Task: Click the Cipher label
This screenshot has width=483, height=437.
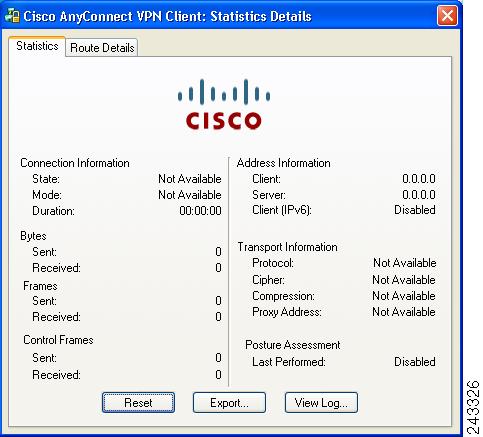Action: pos(268,280)
